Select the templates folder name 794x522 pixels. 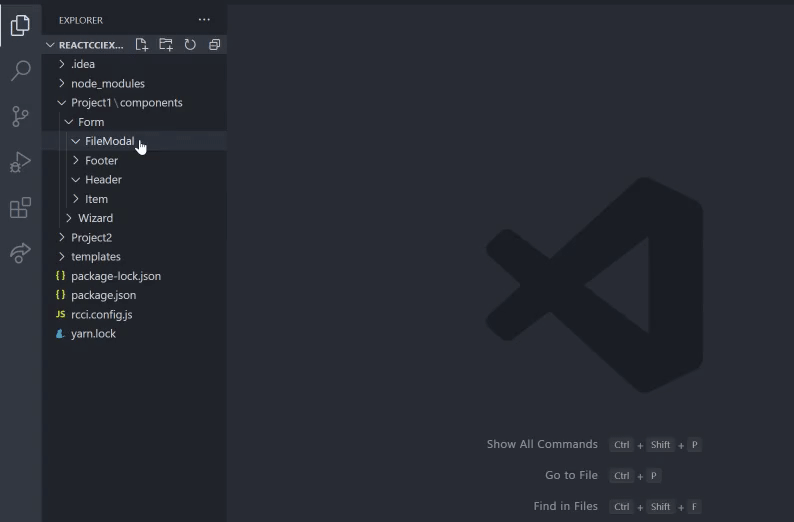coord(96,257)
